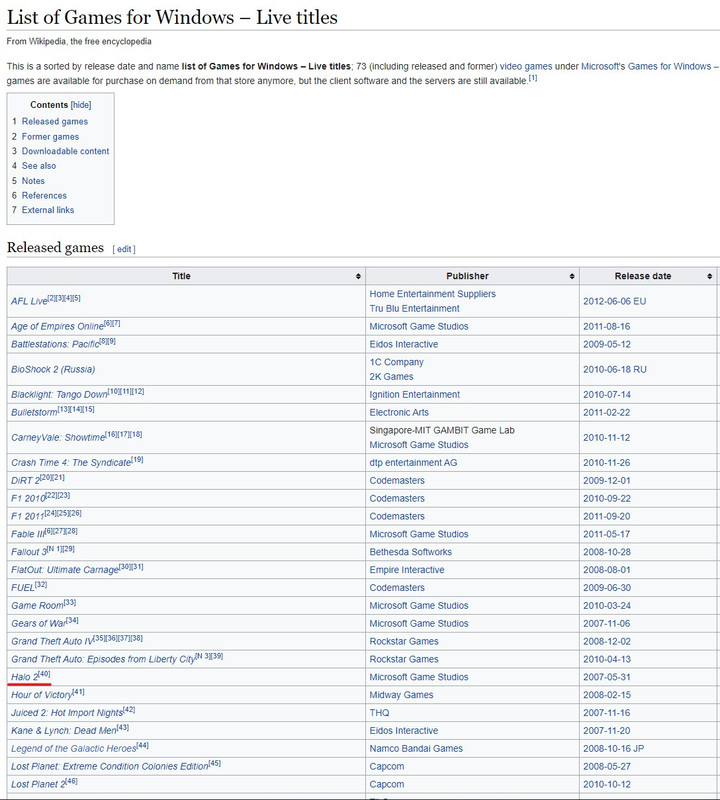720x800 pixels.
Task: Open citation [1] in the intro
Action: coord(533,78)
